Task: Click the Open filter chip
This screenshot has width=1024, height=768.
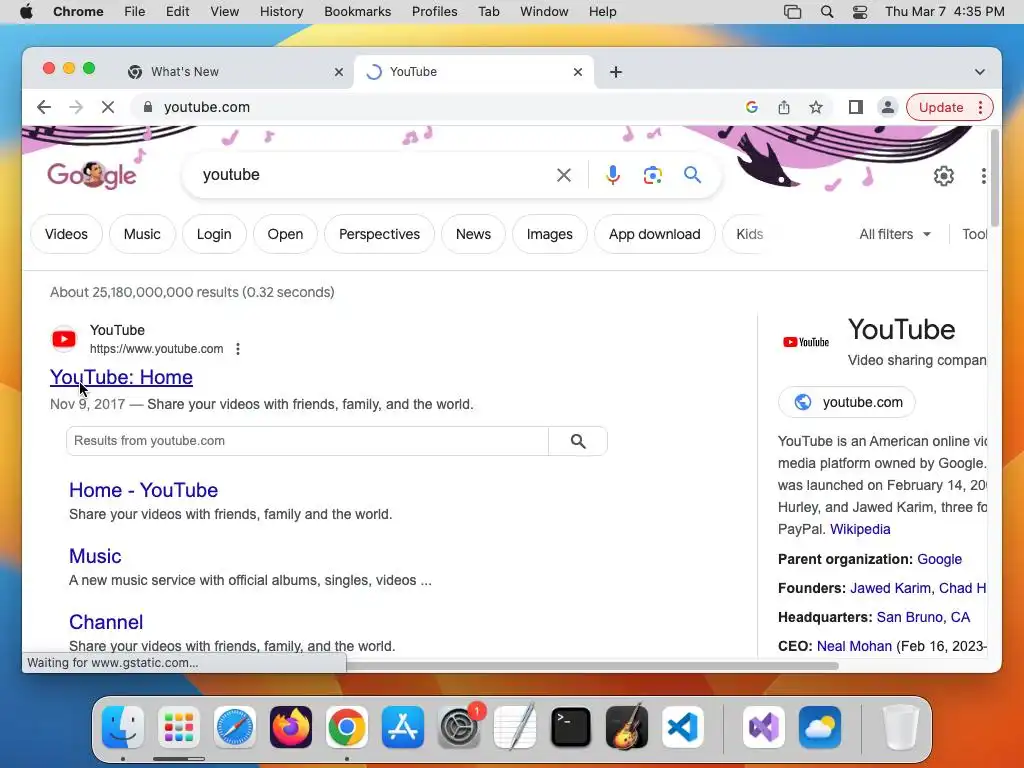Action: [285, 234]
